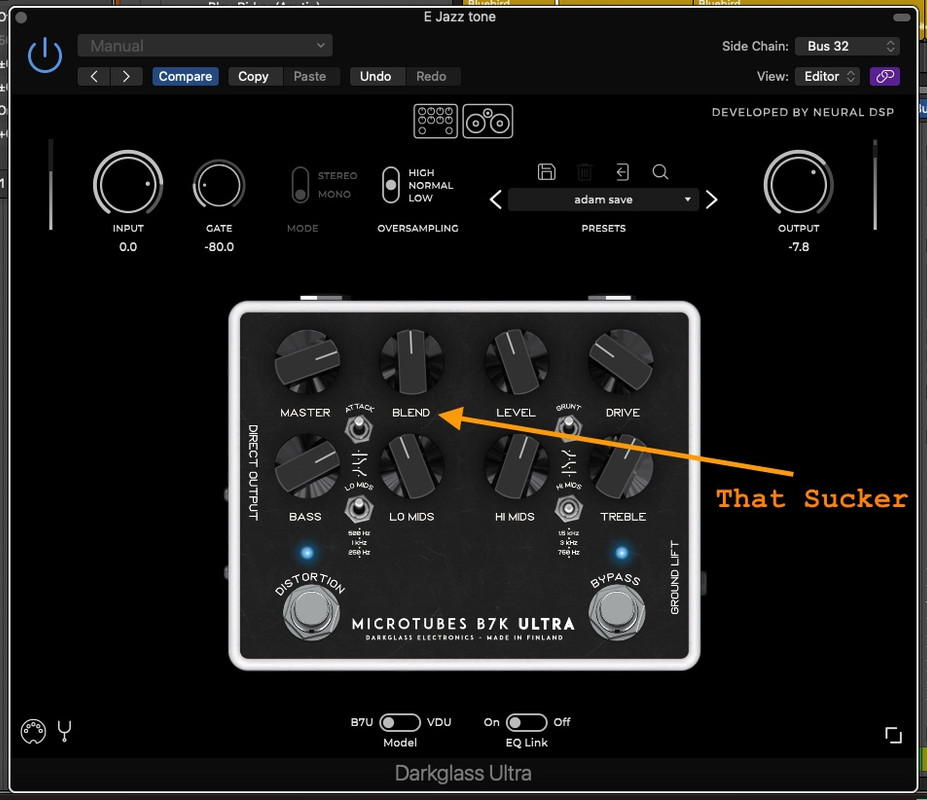Click the Direct Output label on pedal
The image size is (927, 800).
(x=253, y=472)
